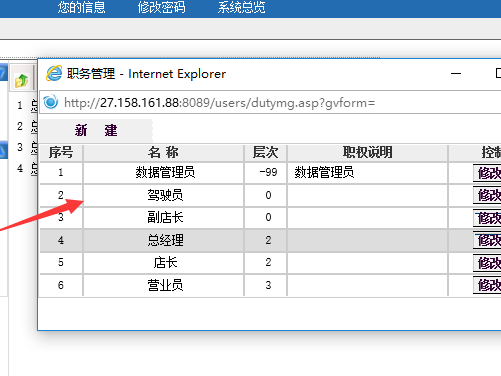Screen dimensions: 501x376
Task: Click the Internet Explorer logo in title bar
Action: (54, 73)
